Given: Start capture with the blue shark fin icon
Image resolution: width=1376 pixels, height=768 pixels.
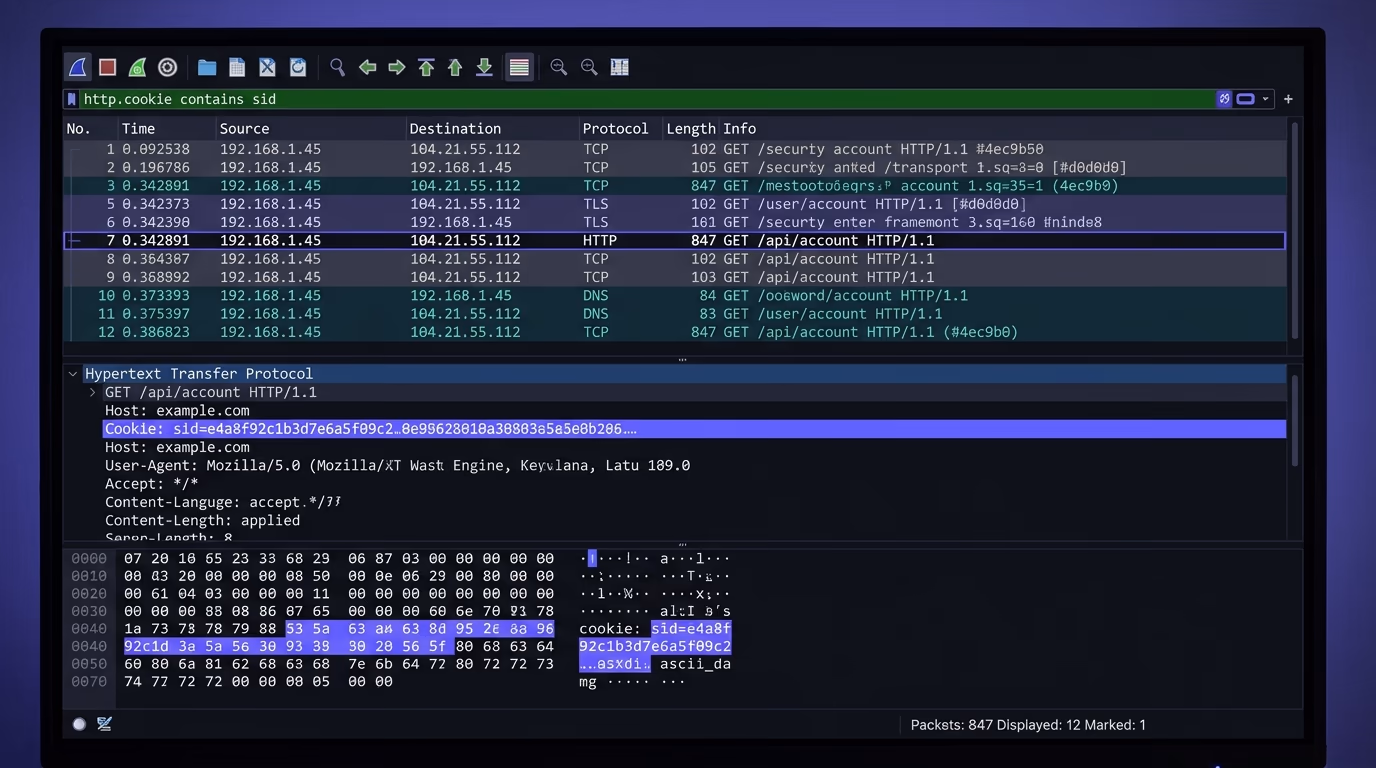Looking at the screenshot, I should coord(78,67).
